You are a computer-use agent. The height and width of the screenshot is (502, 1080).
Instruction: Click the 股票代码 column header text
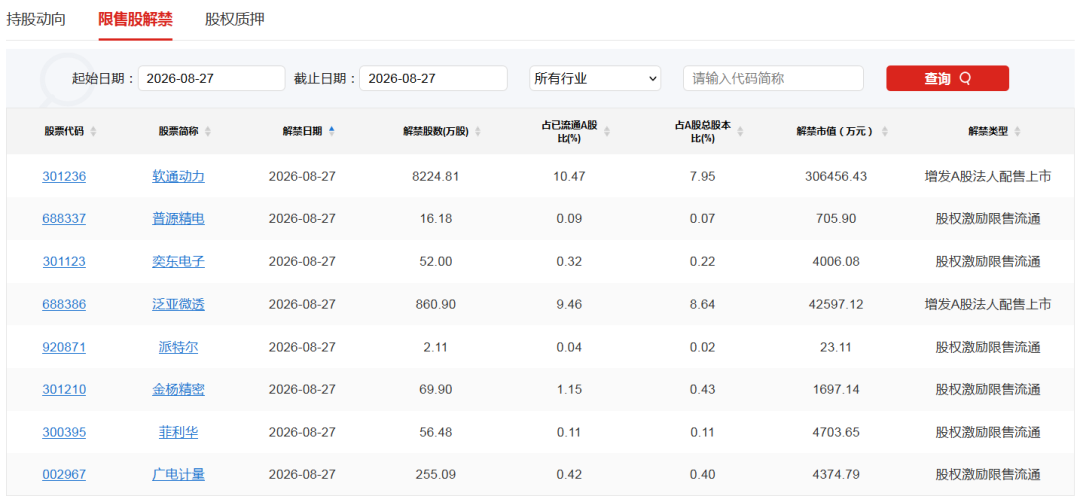[64, 132]
